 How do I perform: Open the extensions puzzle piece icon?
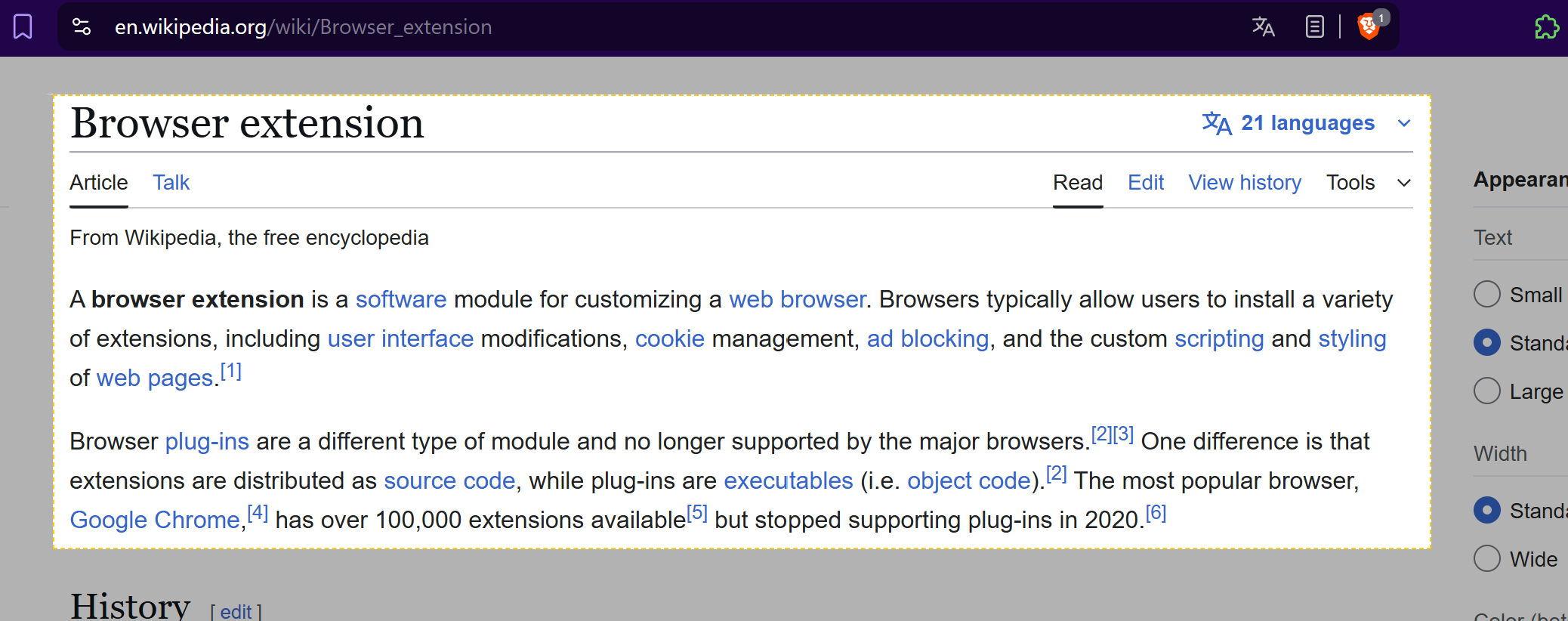(1546, 27)
